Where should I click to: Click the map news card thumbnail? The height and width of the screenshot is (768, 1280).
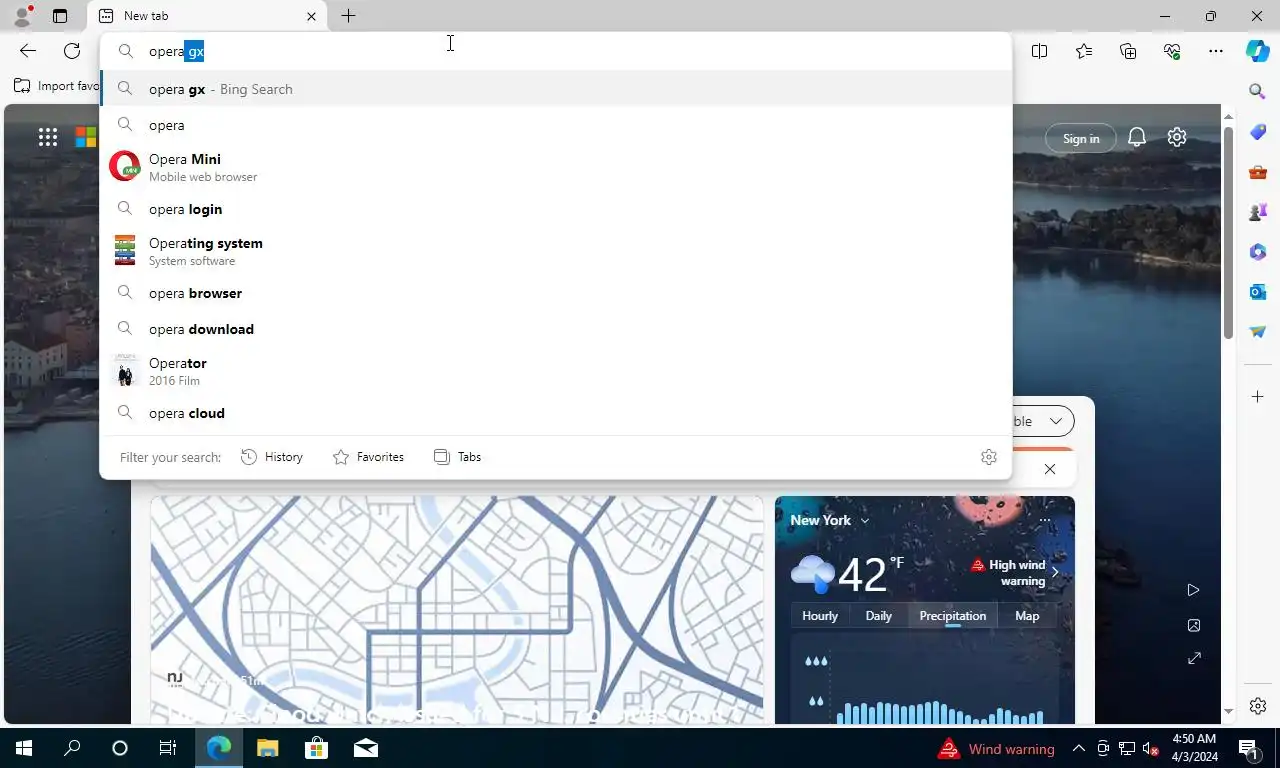pos(457,610)
